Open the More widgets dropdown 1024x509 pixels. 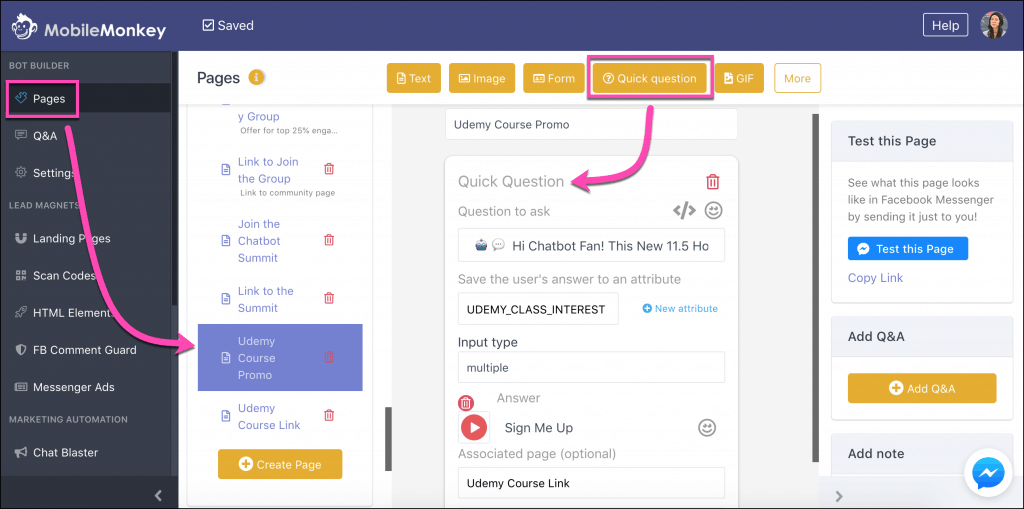click(797, 78)
